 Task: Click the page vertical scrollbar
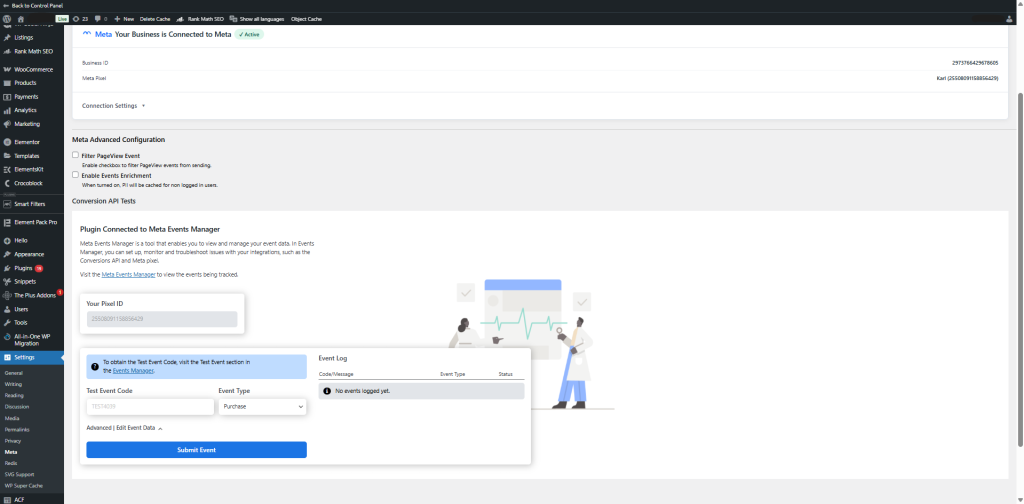pos(1021,270)
